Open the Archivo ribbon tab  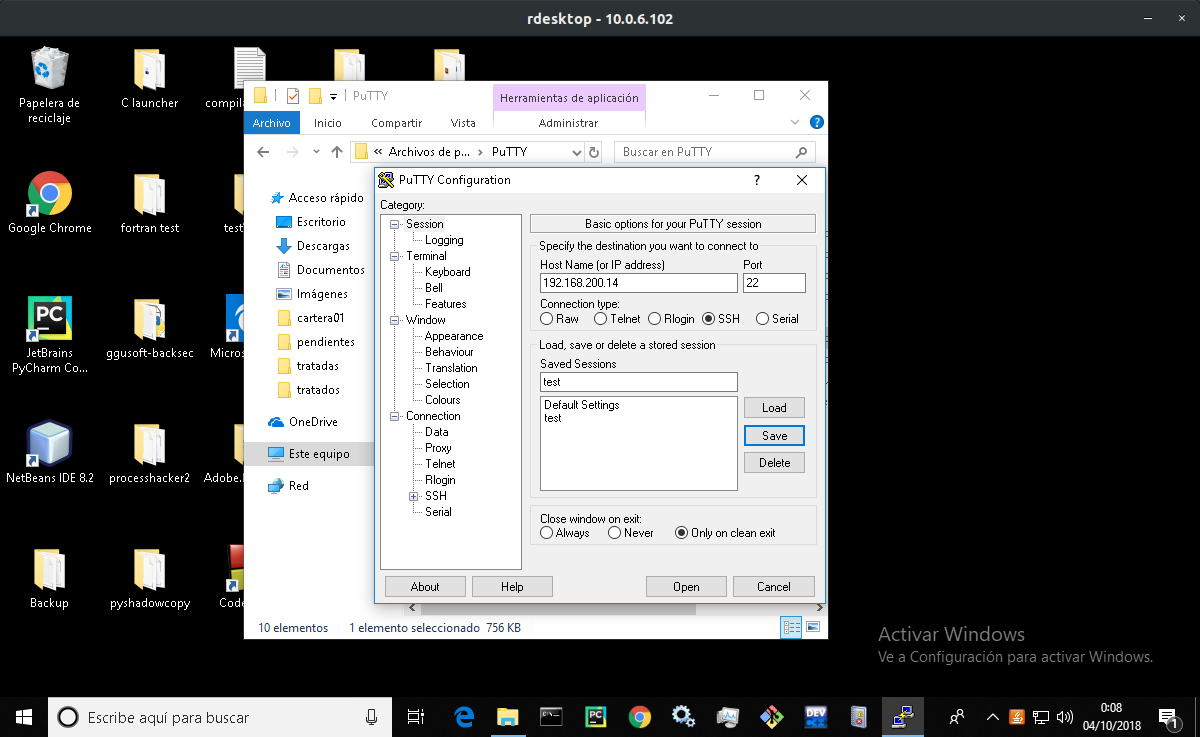(271, 122)
